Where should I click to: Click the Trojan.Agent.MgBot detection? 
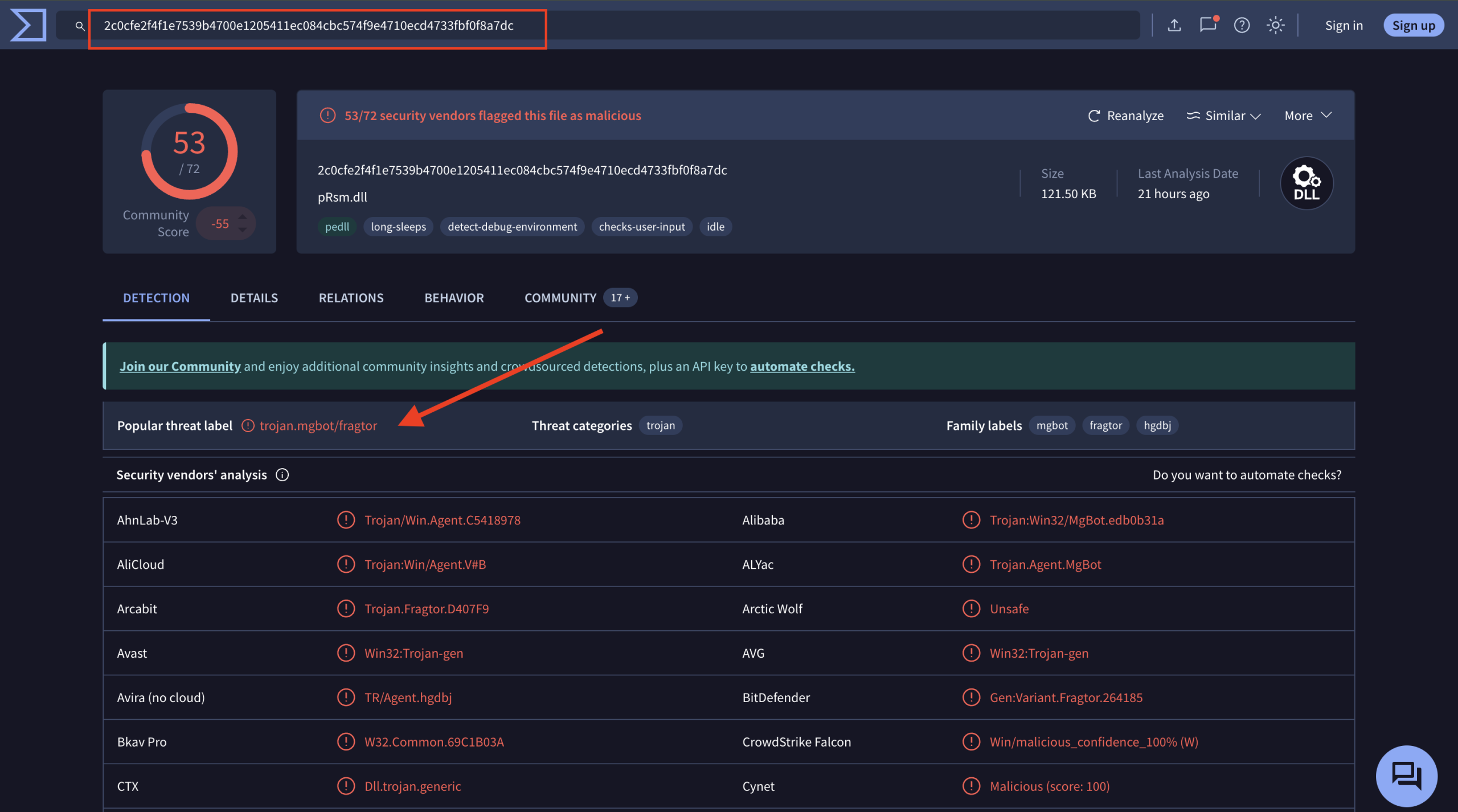click(x=1045, y=564)
